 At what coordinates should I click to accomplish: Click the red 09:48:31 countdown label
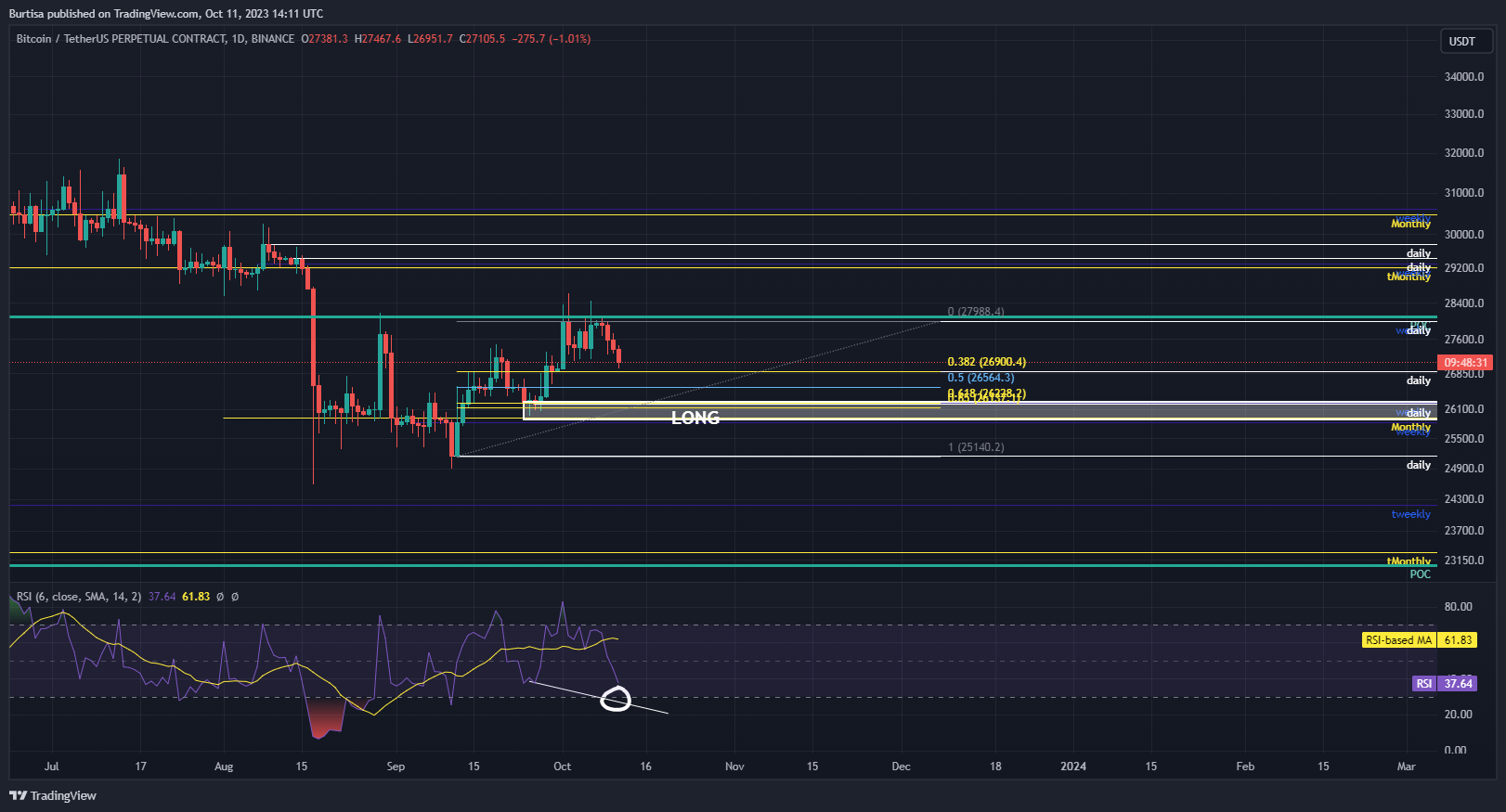pyautogui.click(x=1465, y=363)
